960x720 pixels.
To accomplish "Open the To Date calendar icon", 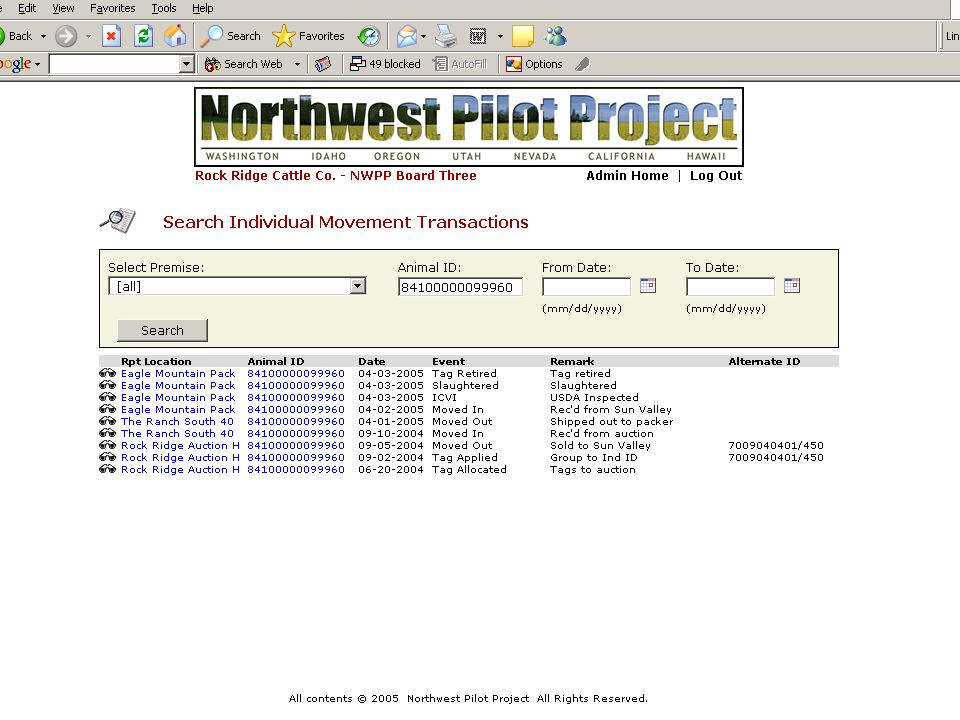I will click(x=792, y=285).
